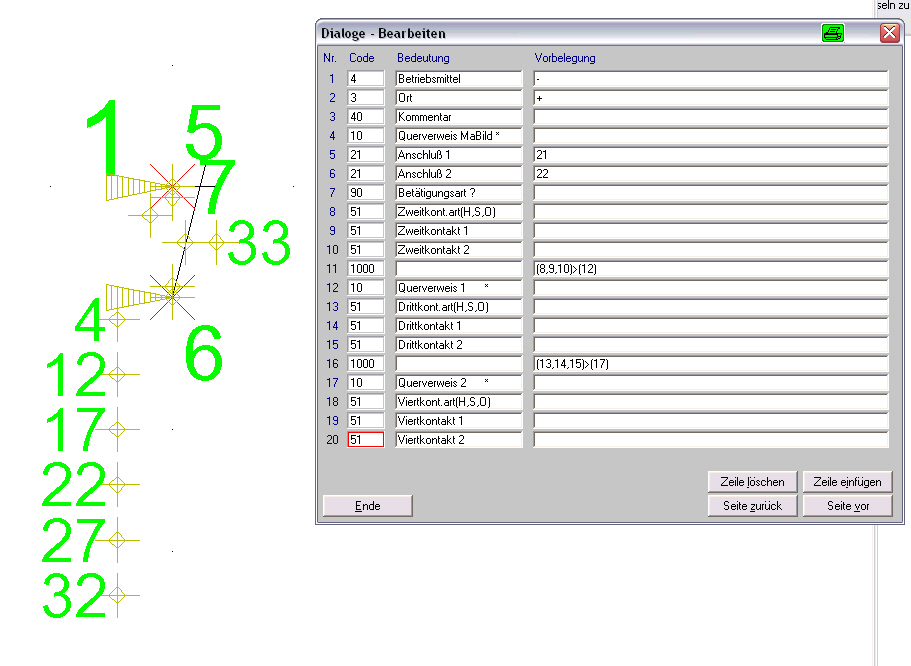Select Code field of row 1 containing 4
This screenshot has width=911, height=666.
tap(365, 78)
